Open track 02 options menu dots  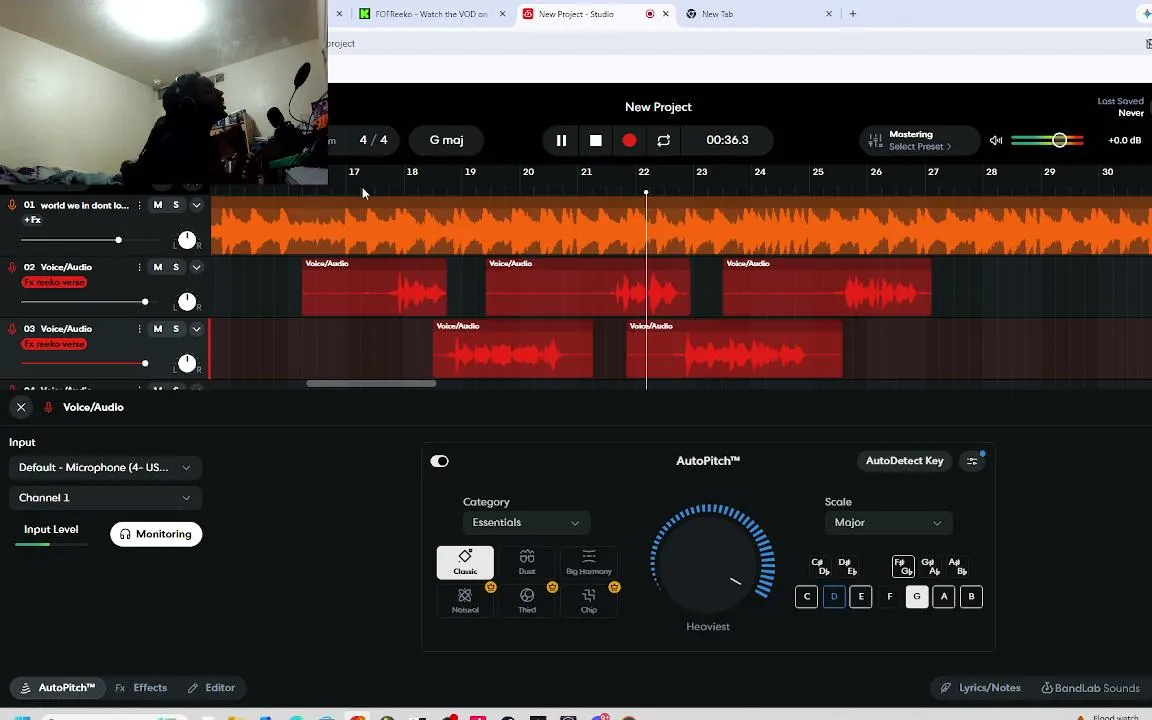pos(140,267)
